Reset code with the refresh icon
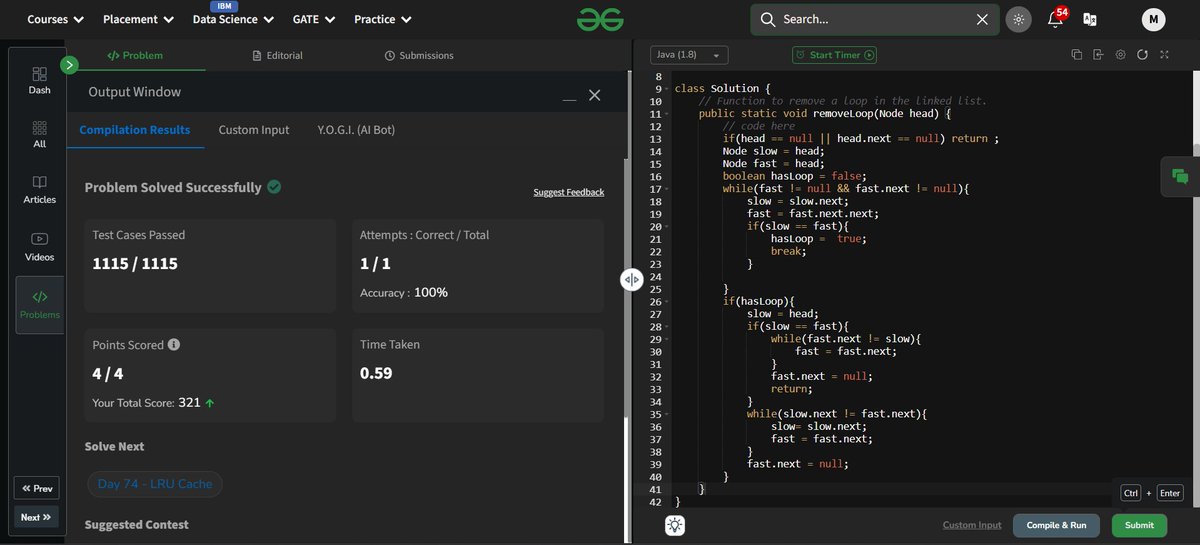 point(1142,55)
